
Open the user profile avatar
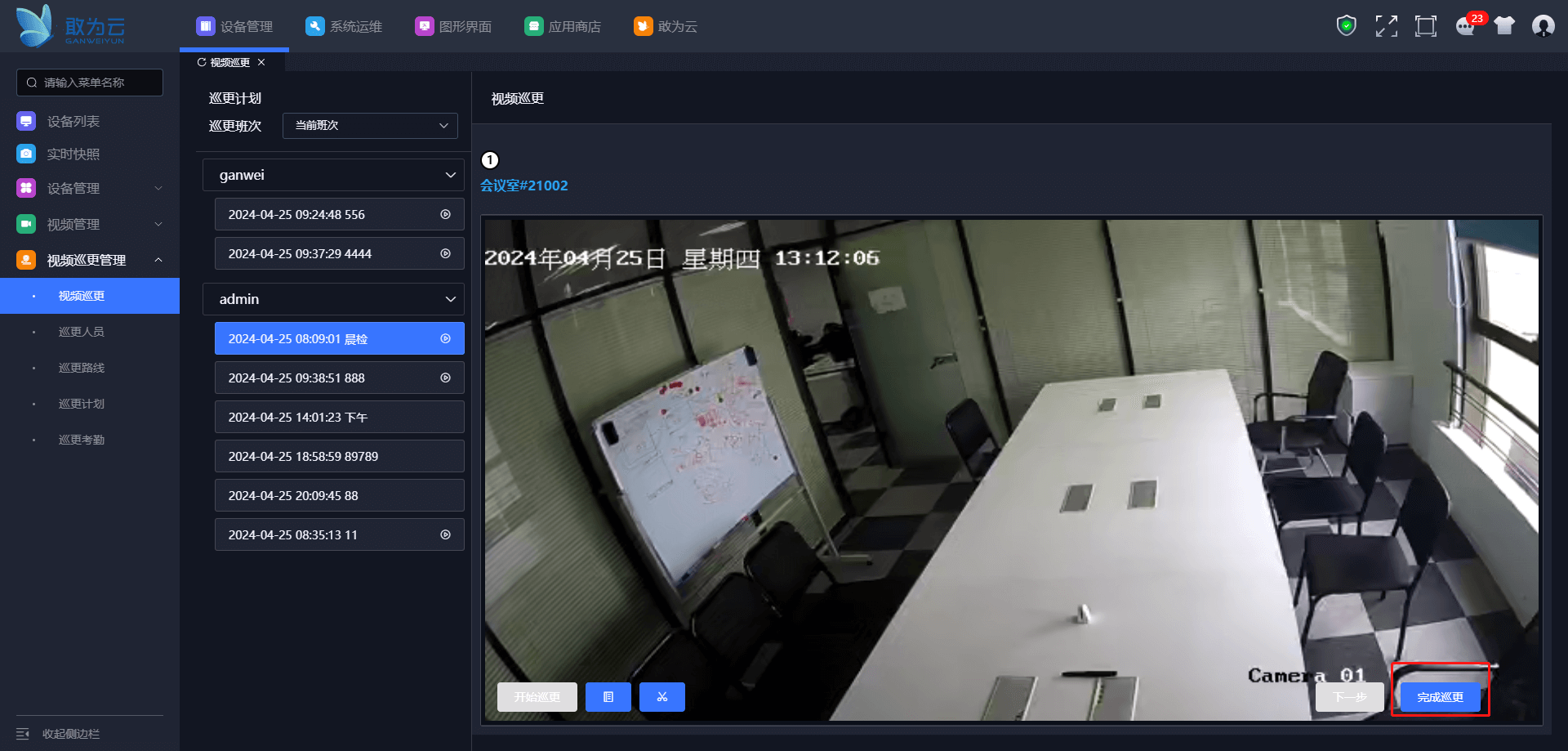pos(1543,26)
